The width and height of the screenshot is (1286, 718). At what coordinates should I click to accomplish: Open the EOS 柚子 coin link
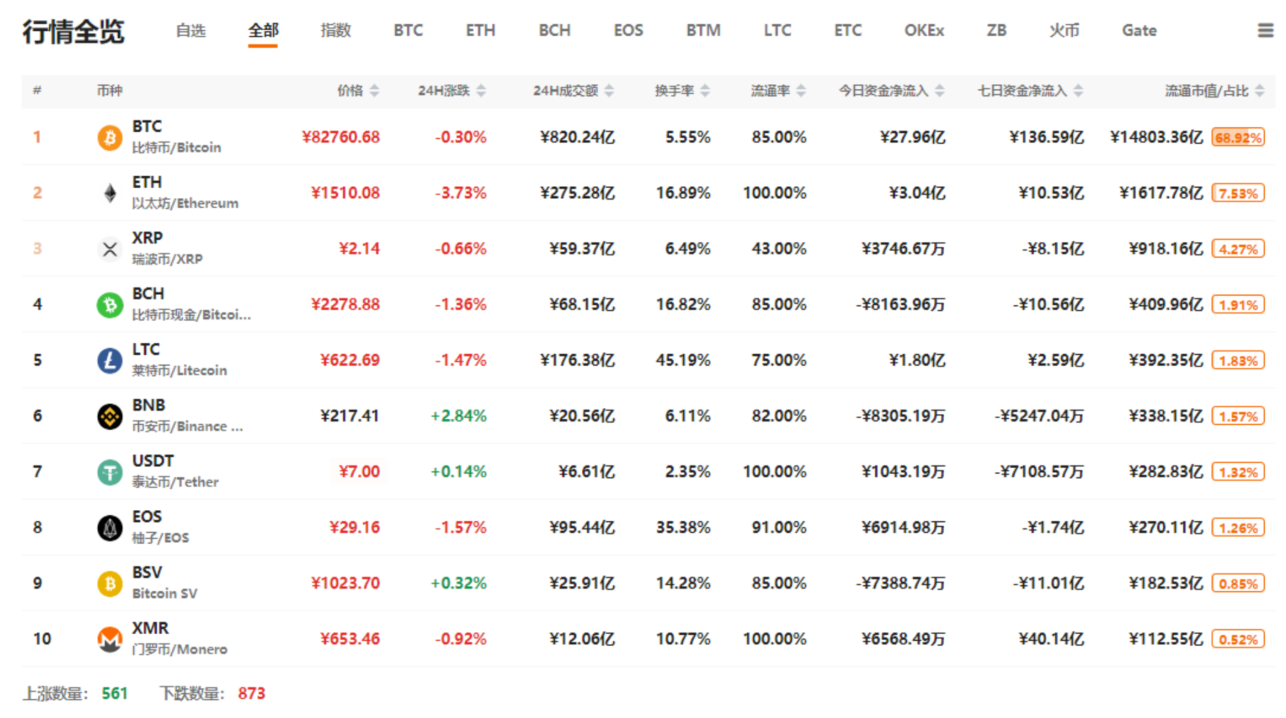pos(160,527)
